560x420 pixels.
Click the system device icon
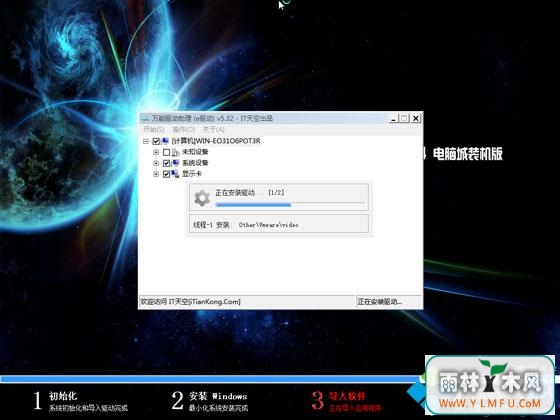click(175, 163)
